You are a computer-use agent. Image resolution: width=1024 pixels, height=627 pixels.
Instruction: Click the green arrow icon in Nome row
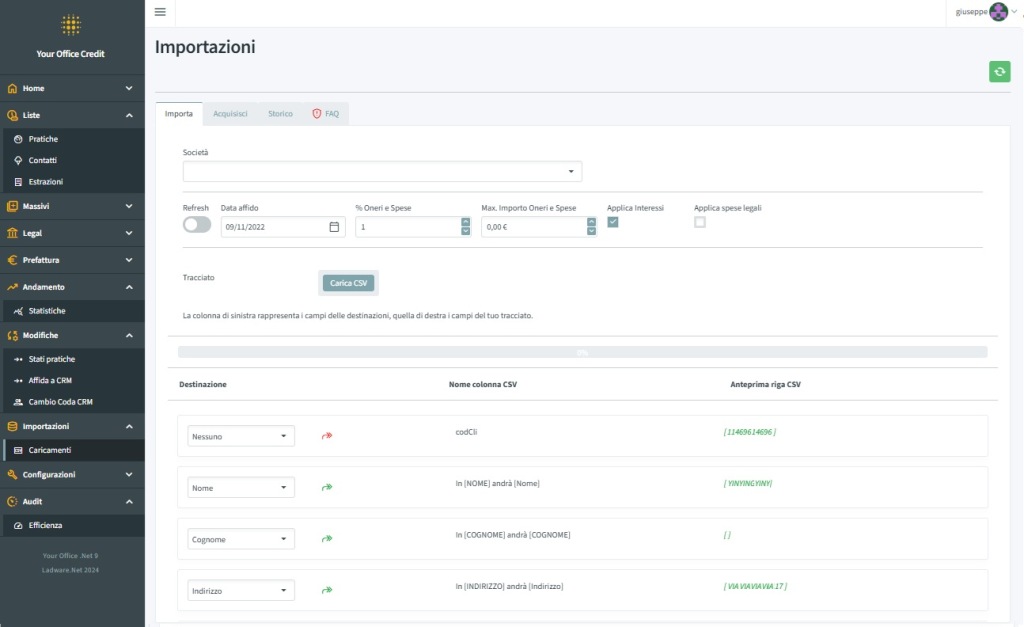coord(327,487)
